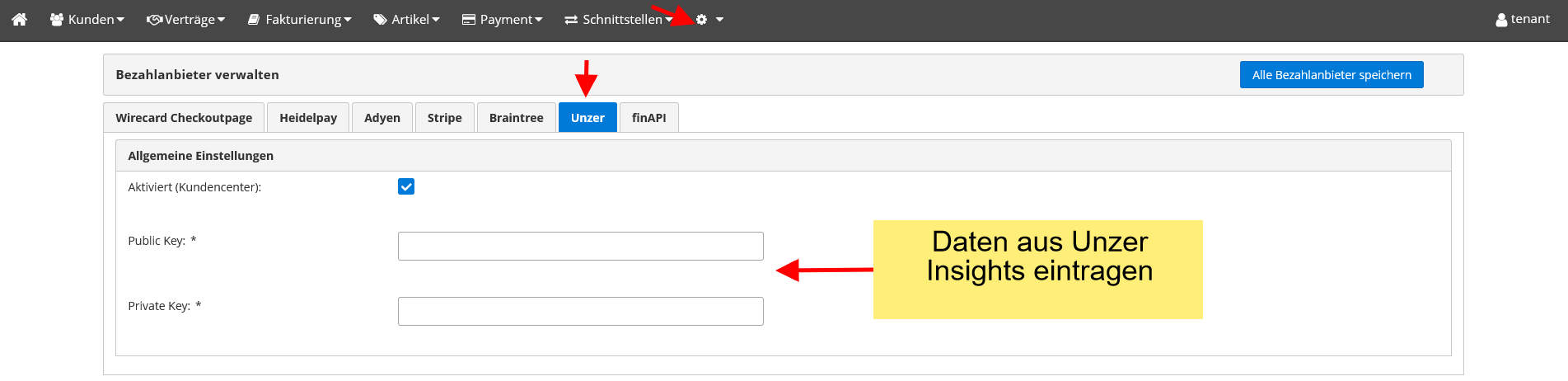Open the Artikel menu

[x=406, y=19]
